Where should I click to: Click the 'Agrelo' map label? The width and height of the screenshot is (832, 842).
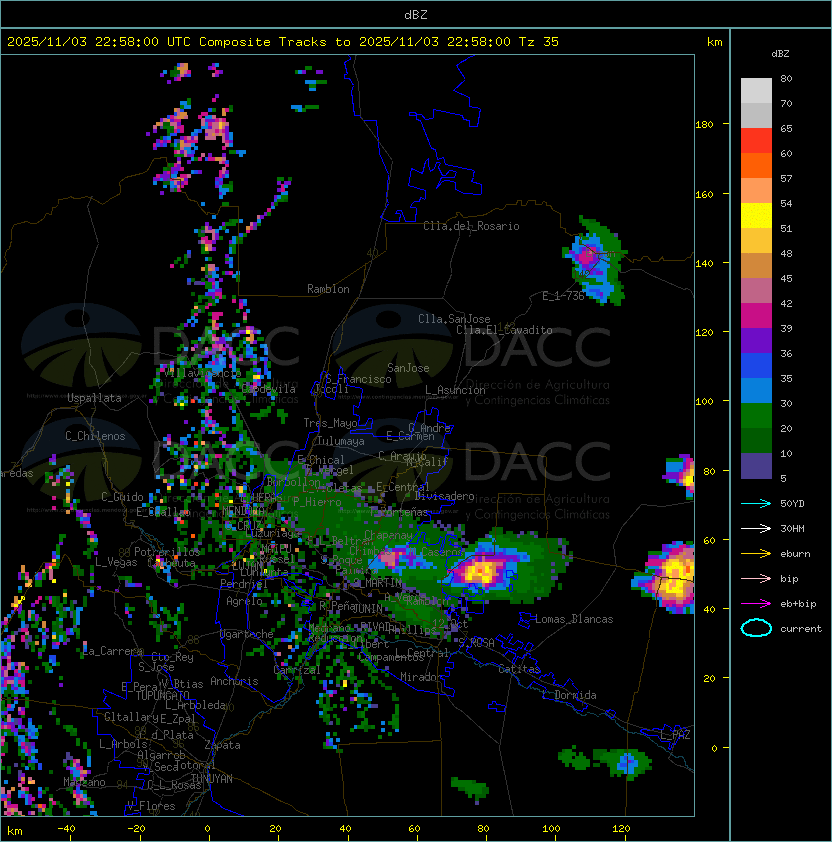244,601
